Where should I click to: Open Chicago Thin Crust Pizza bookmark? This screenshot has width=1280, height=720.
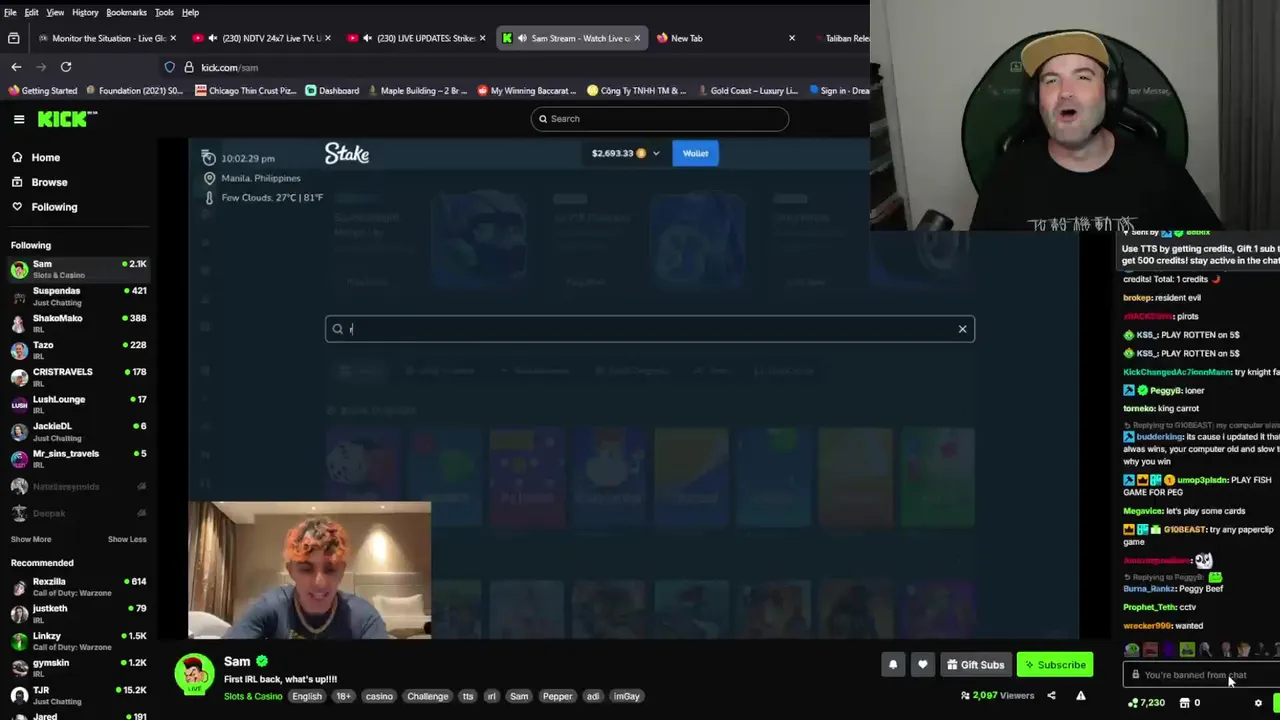tap(246, 91)
